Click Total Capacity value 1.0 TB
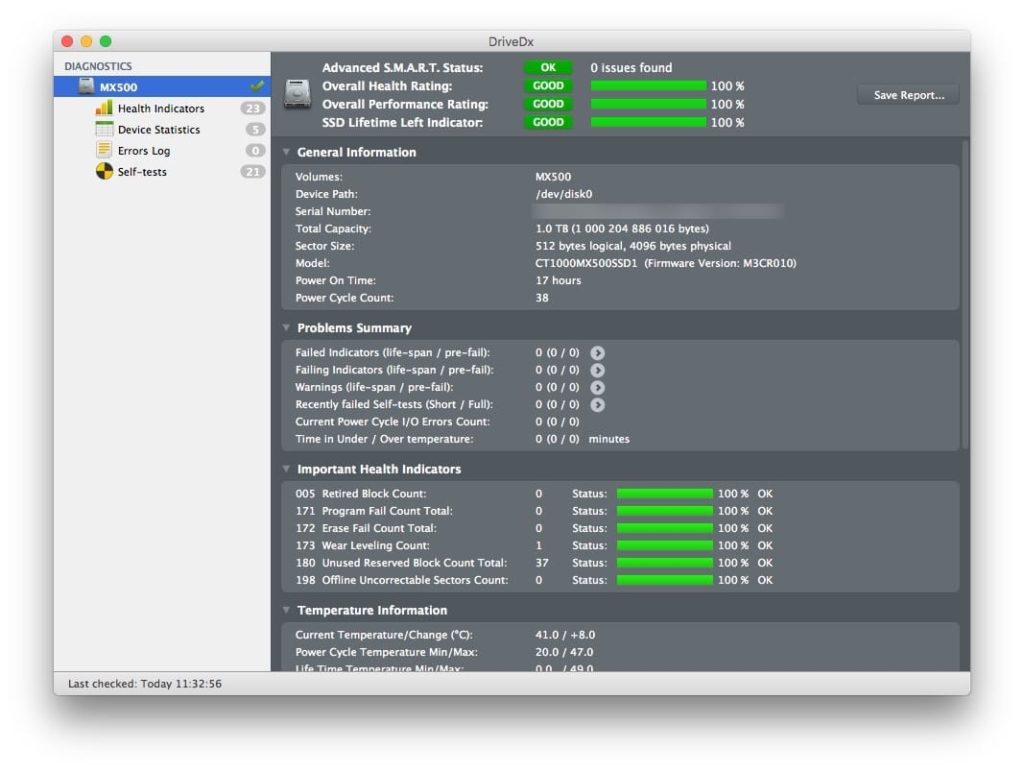The image size is (1024, 772). (x=622, y=229)
